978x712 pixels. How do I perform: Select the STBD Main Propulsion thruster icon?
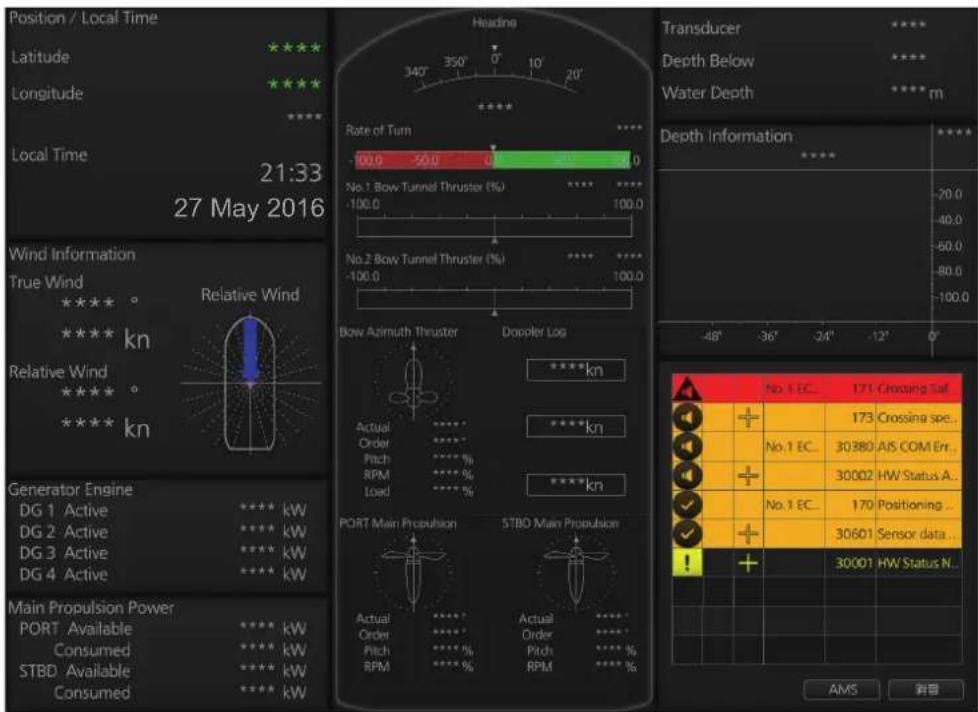coord(576,570)
